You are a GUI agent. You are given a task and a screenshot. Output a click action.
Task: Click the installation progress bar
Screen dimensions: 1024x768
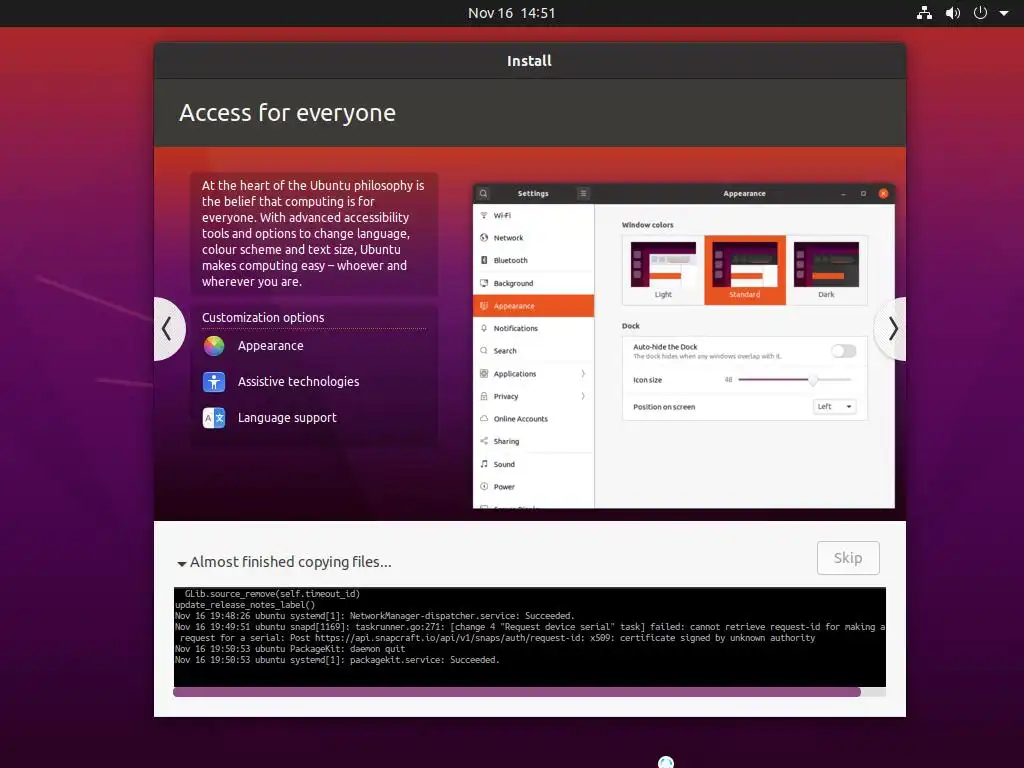[x=529, y=692]
